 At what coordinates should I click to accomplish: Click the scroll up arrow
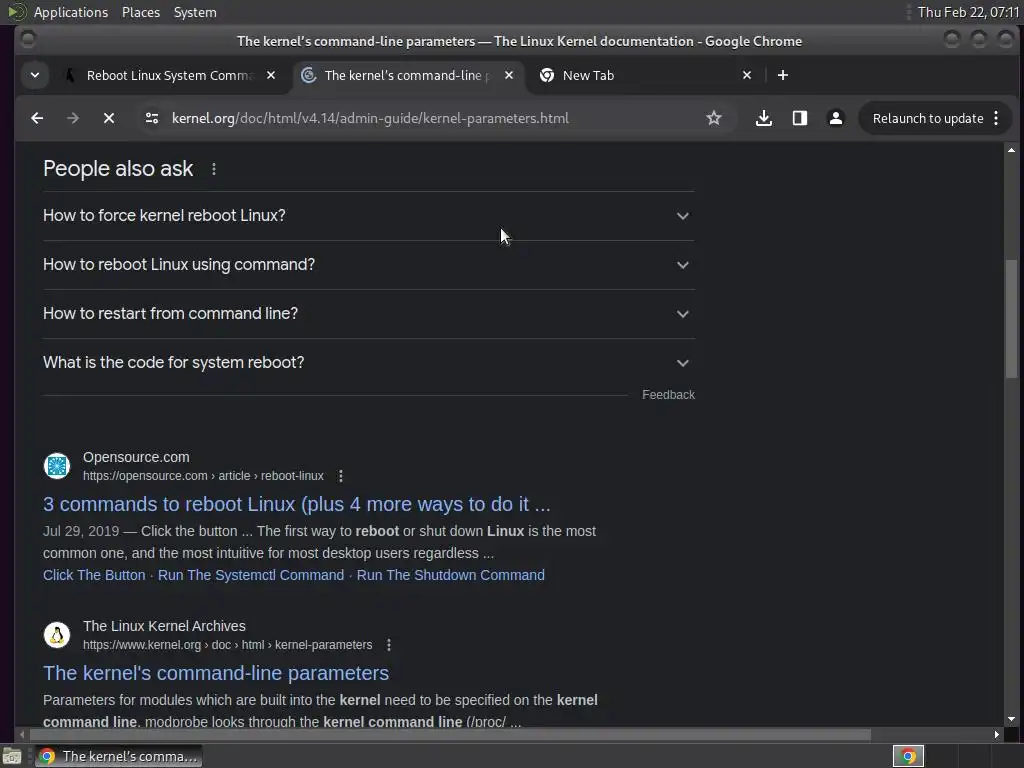pyautogui.click(x=1011, y=150)
